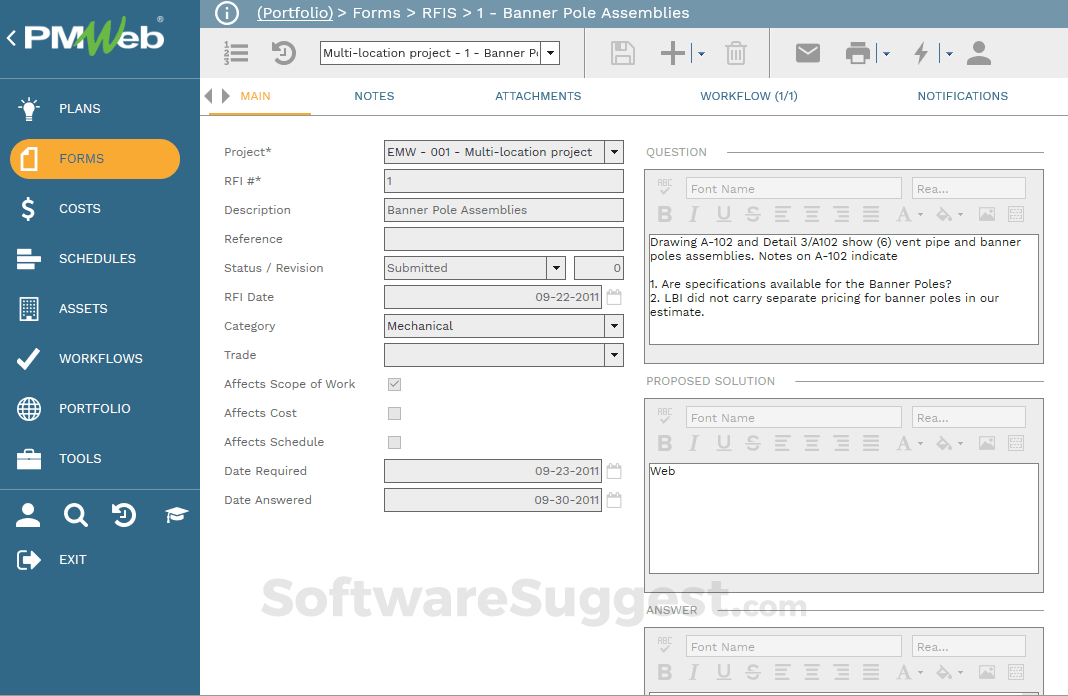
Task: Open Costs in the left sidebar
Action: coord(80,209)
